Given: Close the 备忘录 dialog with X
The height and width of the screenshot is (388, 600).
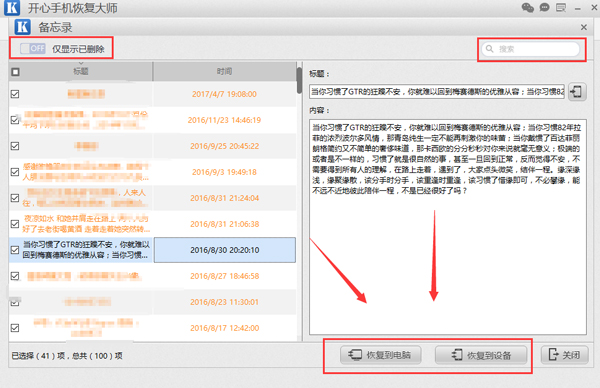Looking at the screenshot, I should [x=584, y=27].
